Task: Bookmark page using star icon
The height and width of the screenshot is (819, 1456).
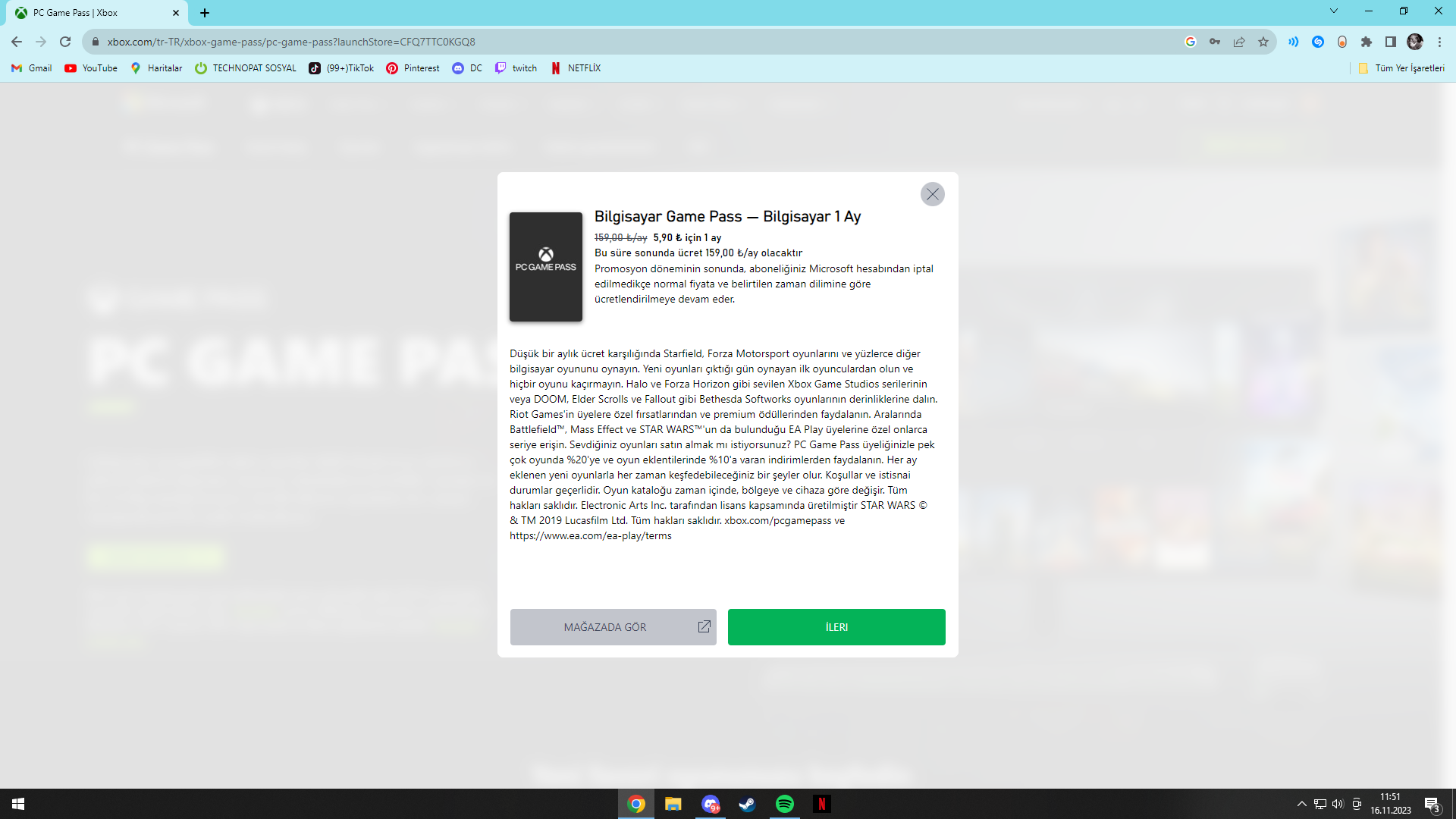Action: pyautogui.click(x=1263, y=42)
